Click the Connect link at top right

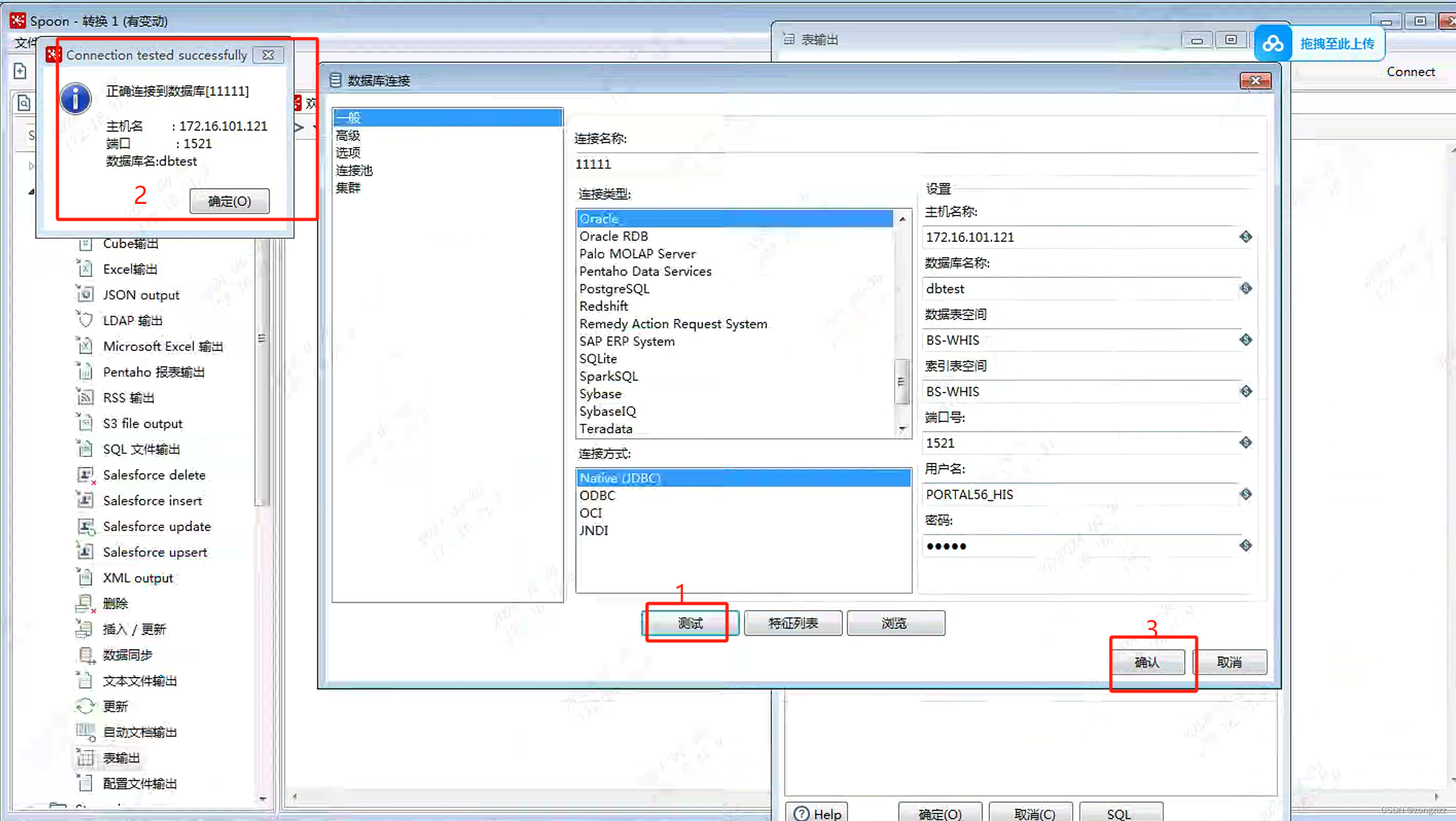(x=1411, y=72)
